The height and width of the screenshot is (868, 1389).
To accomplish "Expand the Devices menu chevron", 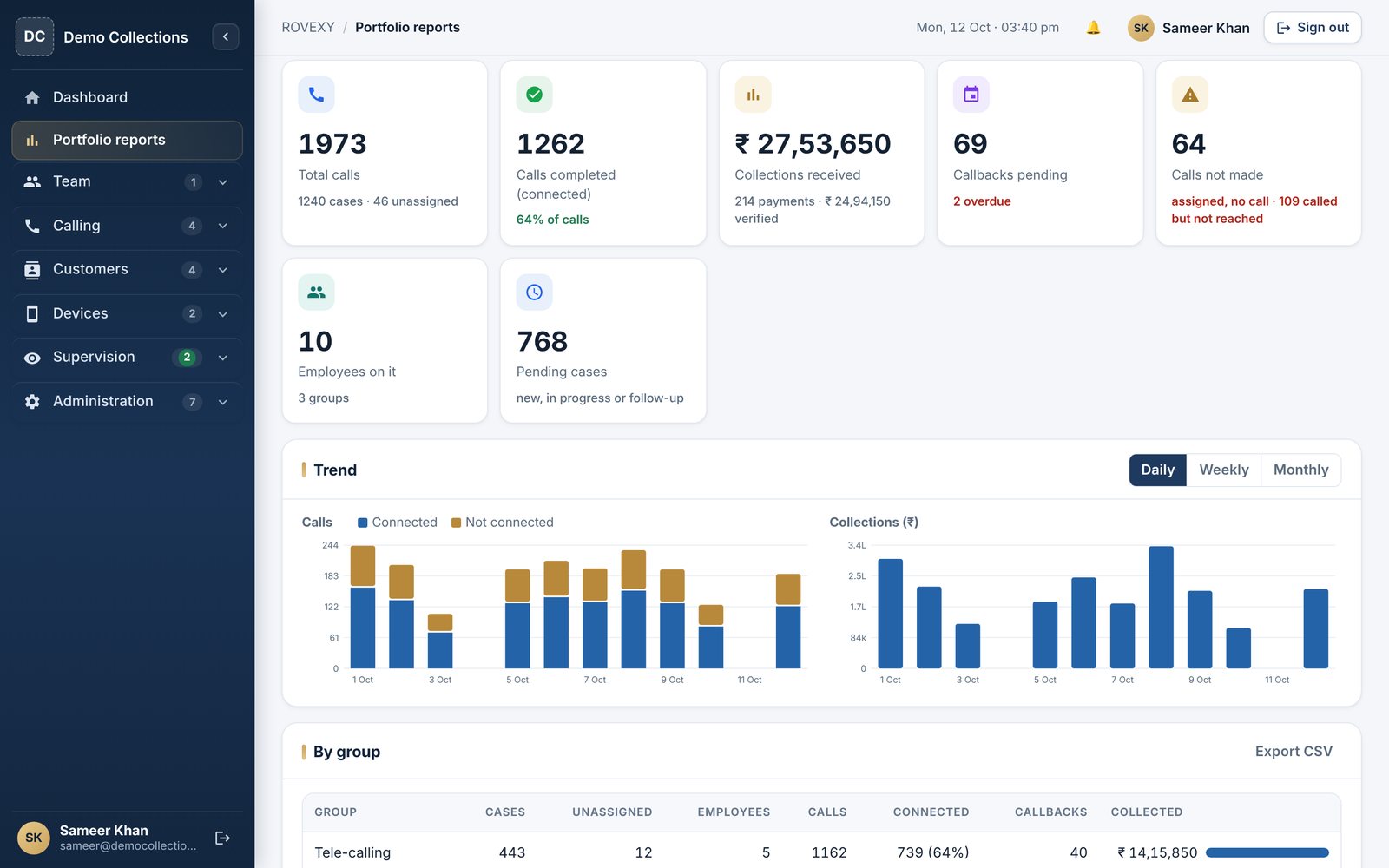I will (223, 314).
